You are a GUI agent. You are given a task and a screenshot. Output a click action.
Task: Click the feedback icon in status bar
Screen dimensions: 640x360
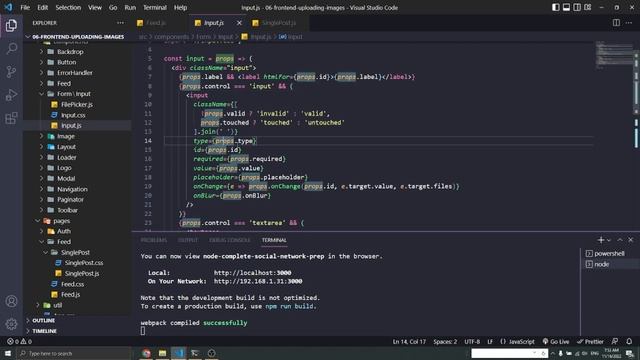pyautogui.click(x=615, y=342)
